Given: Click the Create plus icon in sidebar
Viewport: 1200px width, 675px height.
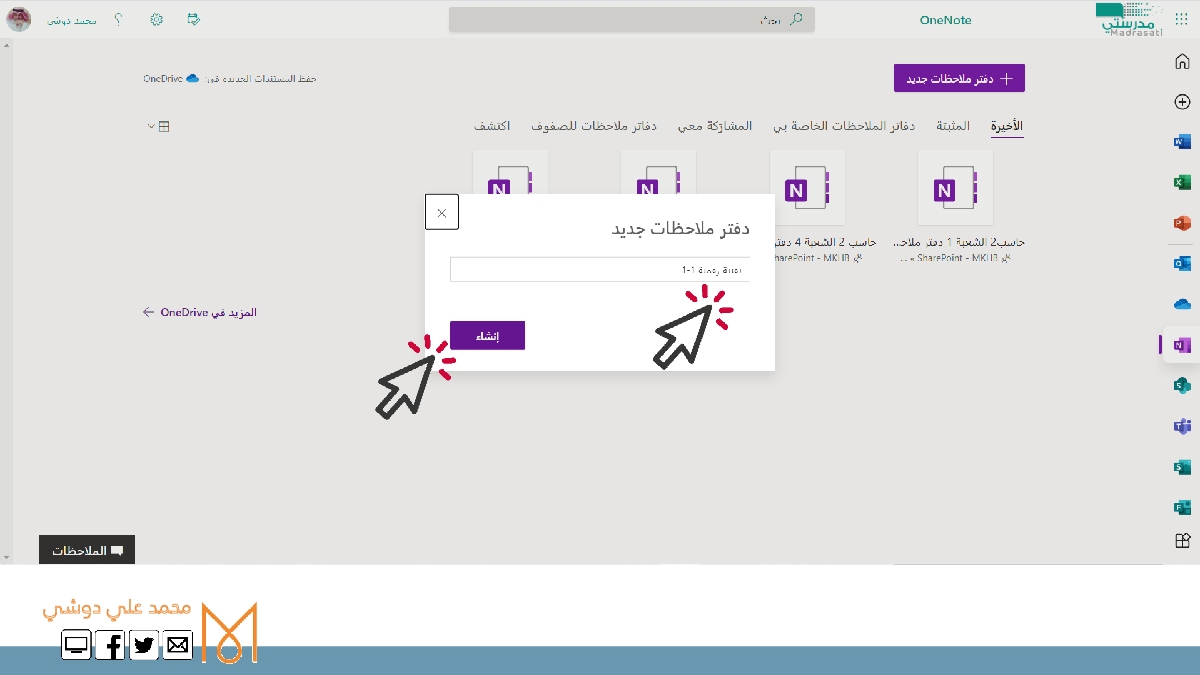Looking at the screenshot, I should tap(1182, 102).
